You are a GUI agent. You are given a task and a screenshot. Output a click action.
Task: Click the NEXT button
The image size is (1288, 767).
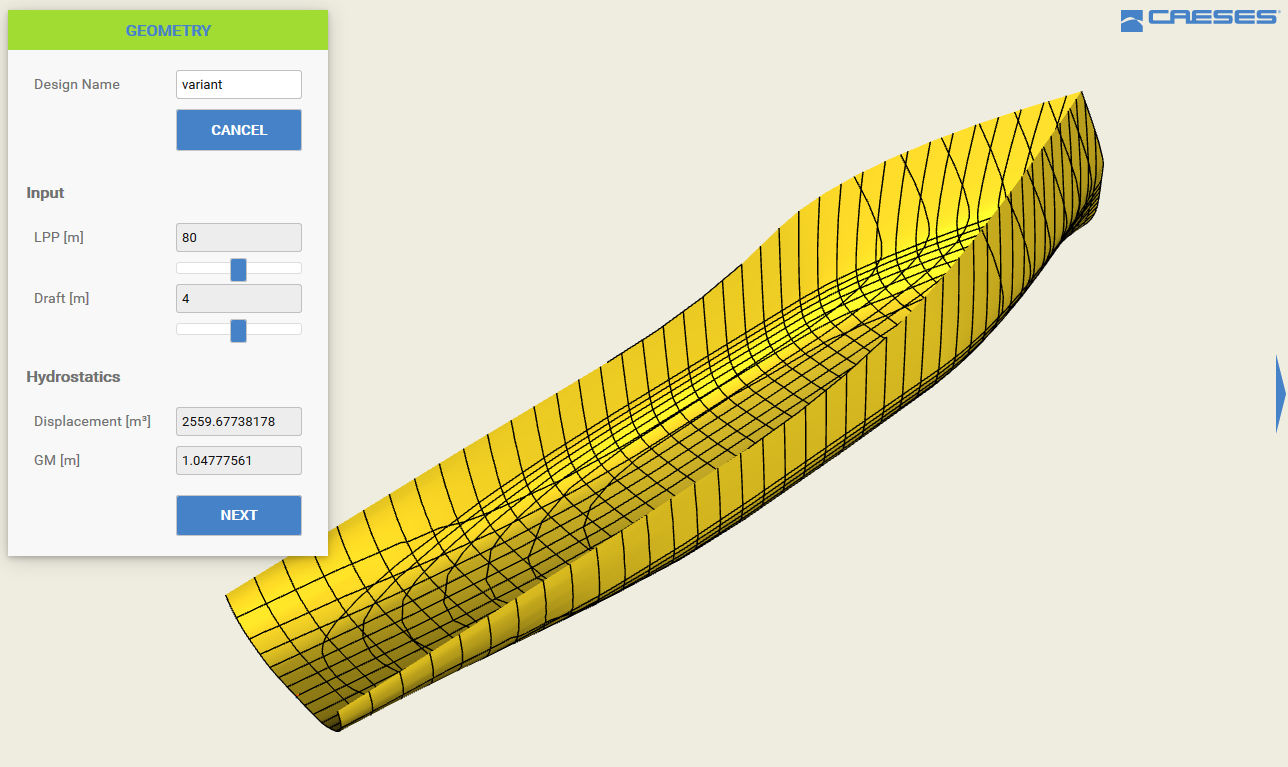[239, 515]
